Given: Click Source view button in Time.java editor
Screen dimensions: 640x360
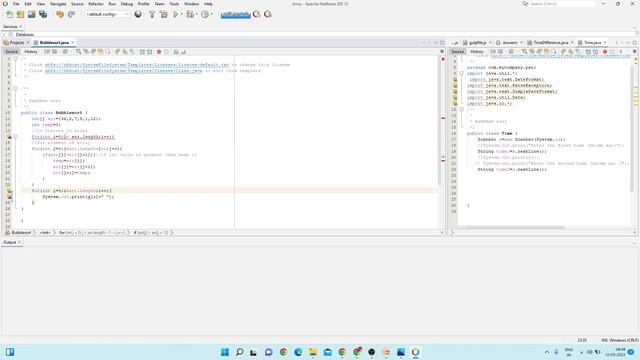Looking at the screenshot, I should click(x=458, y=52).
